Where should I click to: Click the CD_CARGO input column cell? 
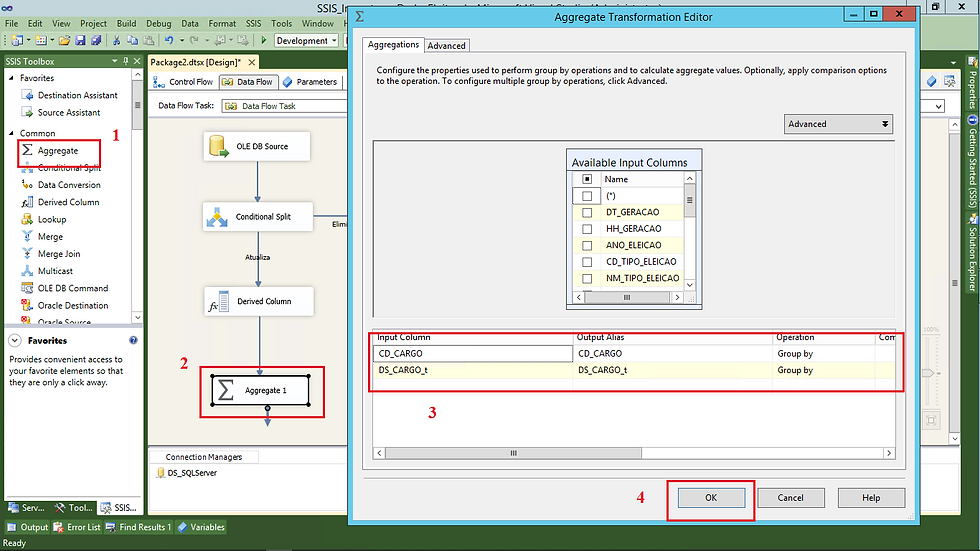point(473,354)
